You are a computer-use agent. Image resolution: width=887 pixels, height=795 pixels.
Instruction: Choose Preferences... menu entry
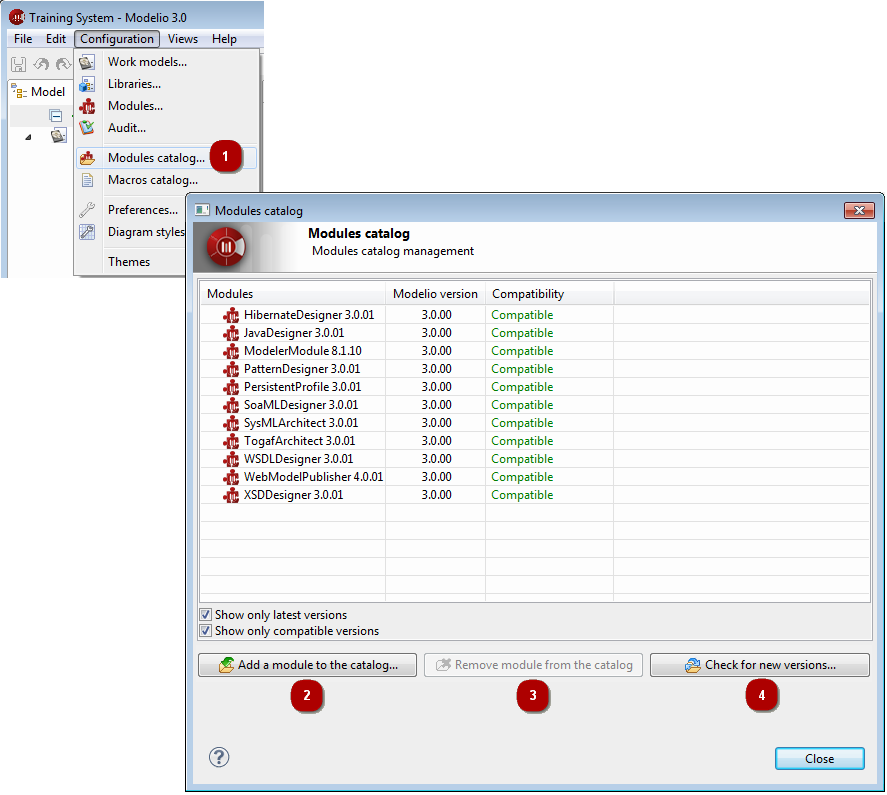131,210
